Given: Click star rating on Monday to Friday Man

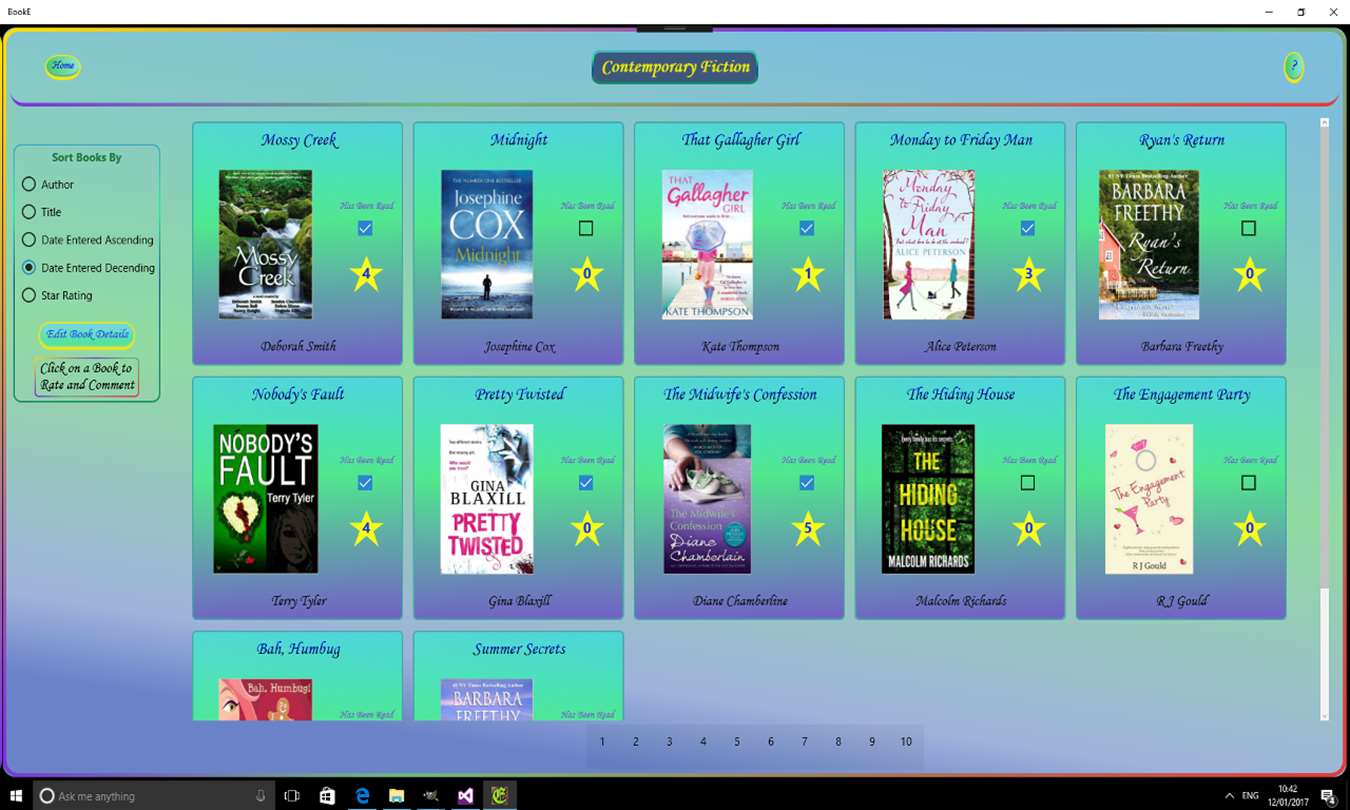Looking at the screenshot, I should [1029, 274].
